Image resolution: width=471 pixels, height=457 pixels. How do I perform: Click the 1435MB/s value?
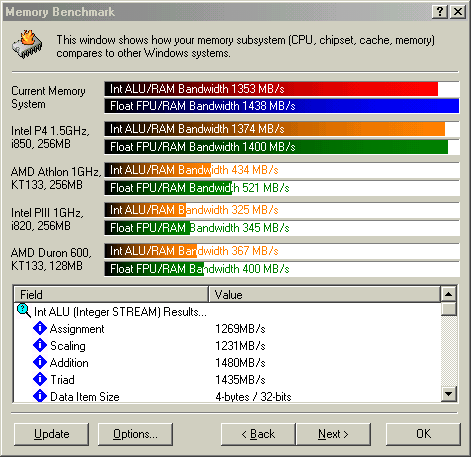tap(240, 380)
